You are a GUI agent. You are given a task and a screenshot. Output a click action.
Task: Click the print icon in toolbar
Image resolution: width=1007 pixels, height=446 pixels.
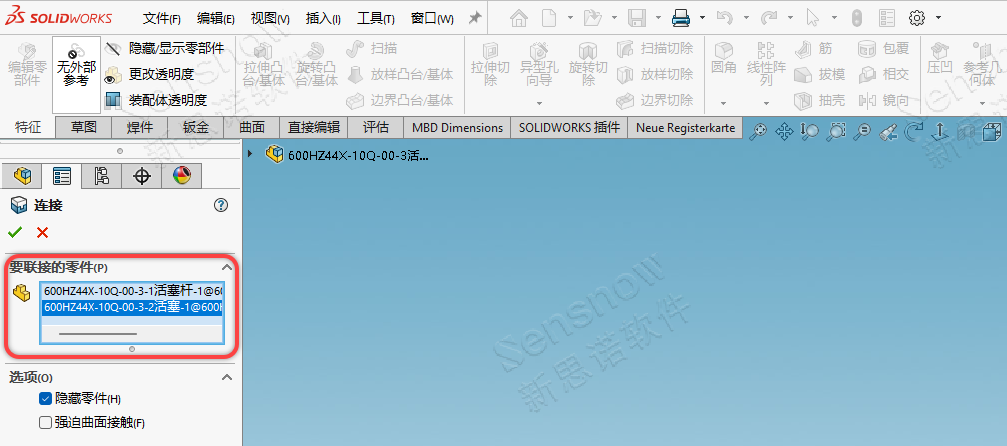(x=681, y=18)
